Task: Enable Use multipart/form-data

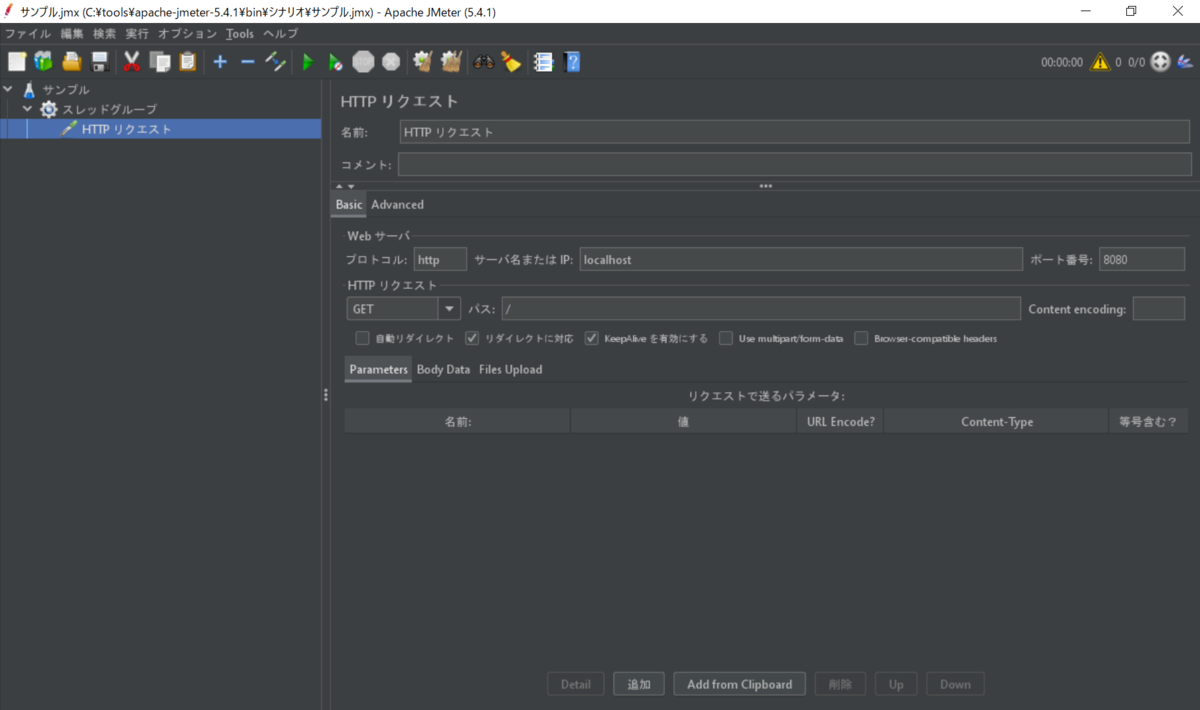Action: (x=726, y=338)
